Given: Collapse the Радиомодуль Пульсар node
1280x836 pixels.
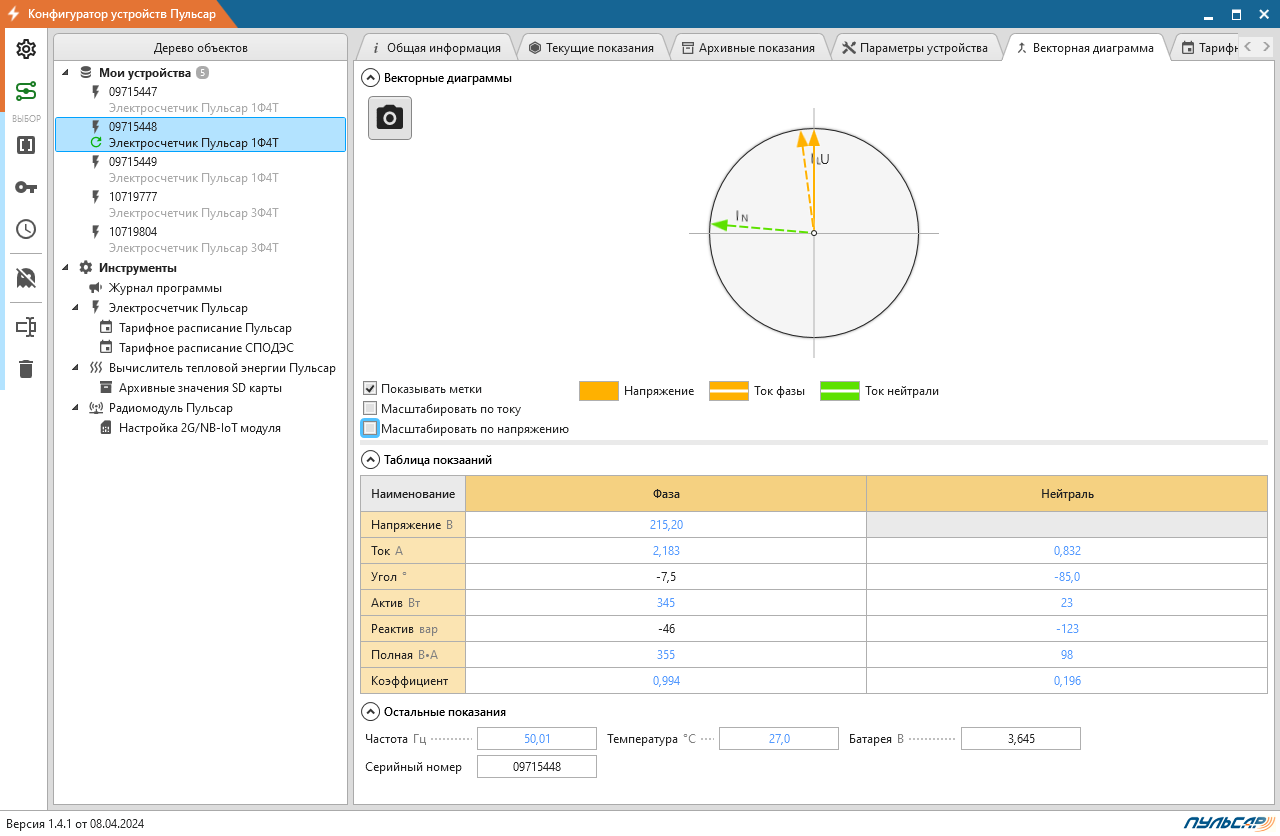Looking at the screenshot, I should [x=76, y=408].
